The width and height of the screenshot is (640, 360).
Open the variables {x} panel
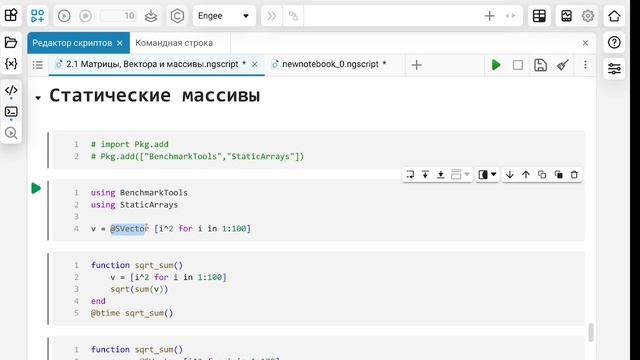pos(11,64)
